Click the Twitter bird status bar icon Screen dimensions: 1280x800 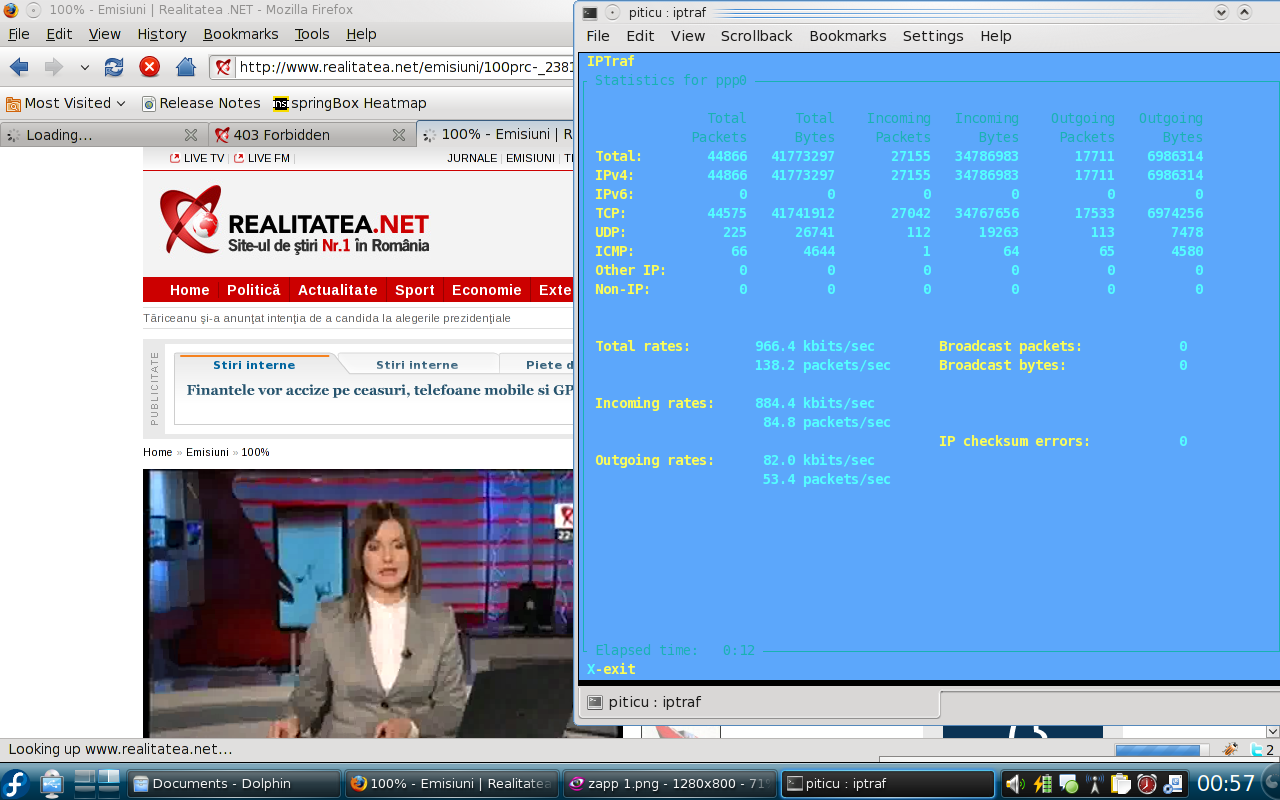point(1257,750)
